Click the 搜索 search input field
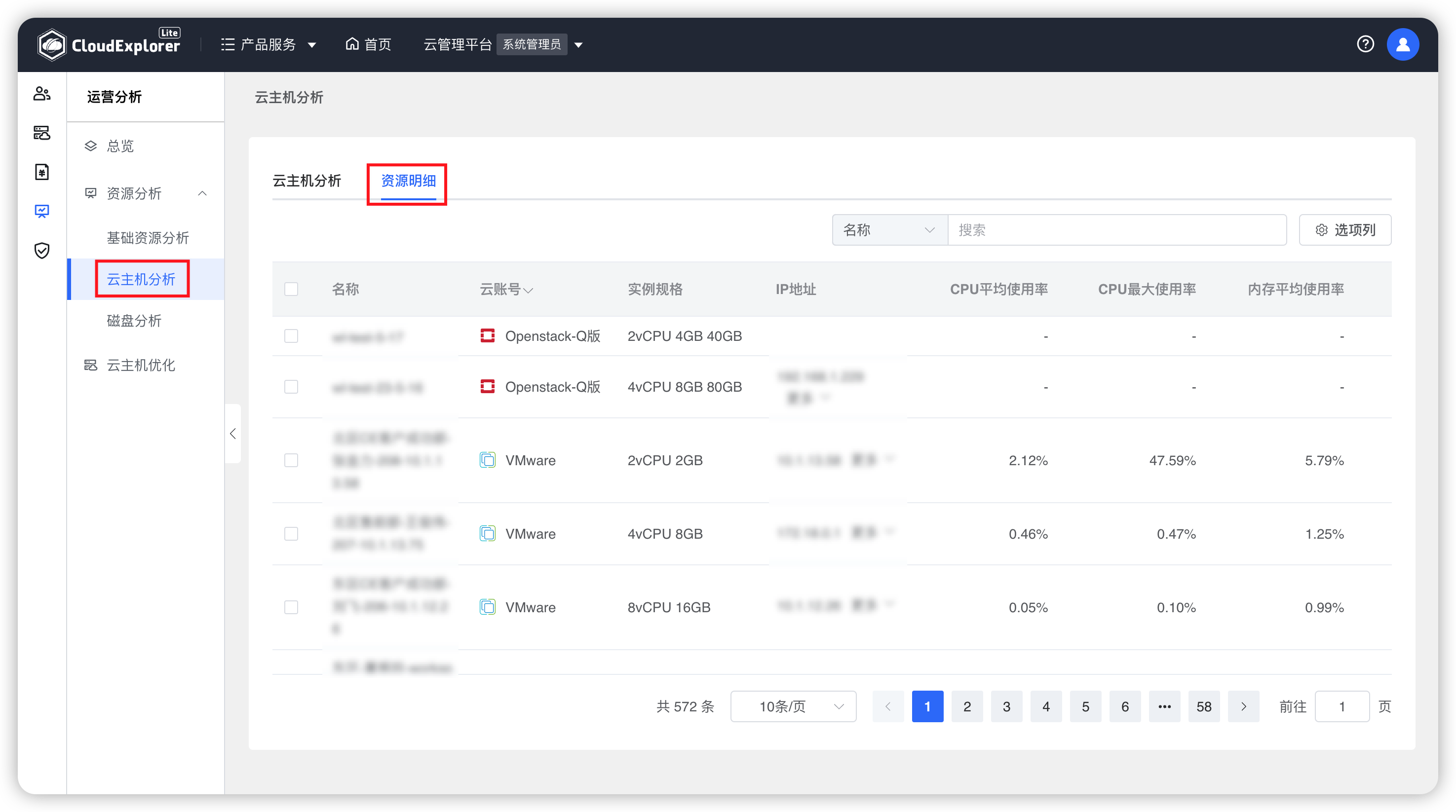This screenshot has width=1456, height=812. point(1117,230)
